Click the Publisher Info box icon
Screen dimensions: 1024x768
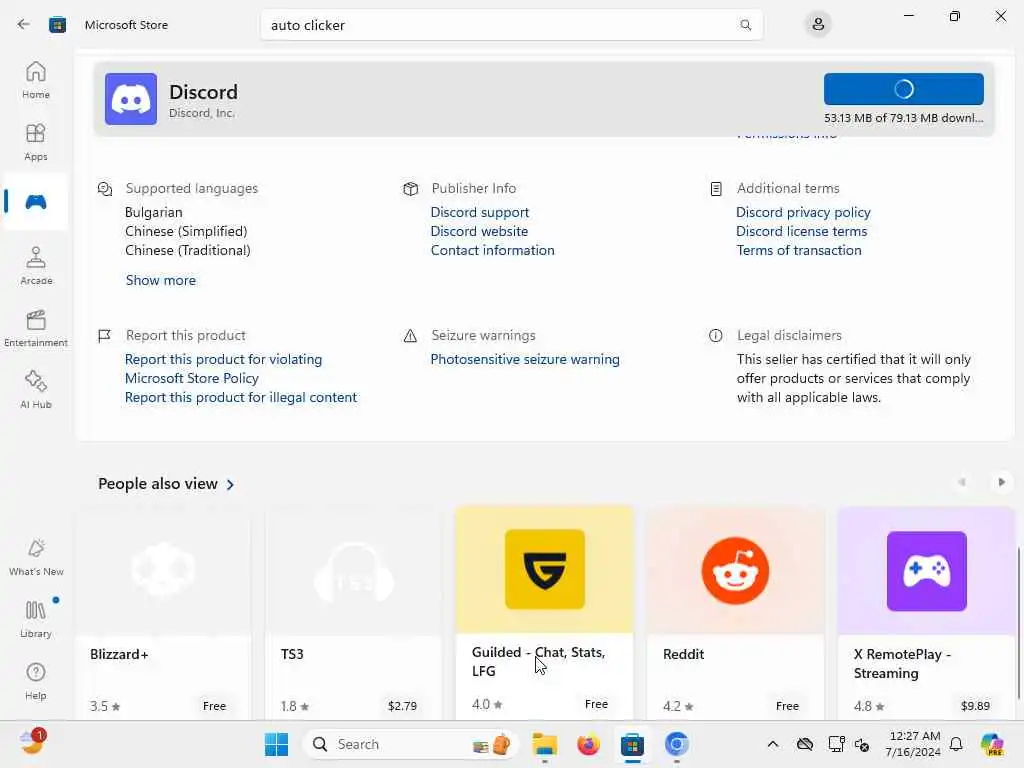click(410, 189)
